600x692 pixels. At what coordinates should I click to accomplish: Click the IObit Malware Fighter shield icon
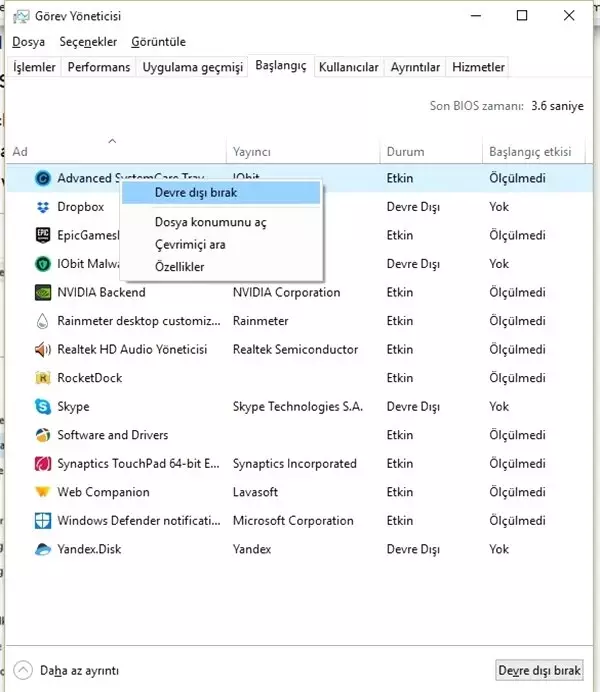[x=43, y=264]
